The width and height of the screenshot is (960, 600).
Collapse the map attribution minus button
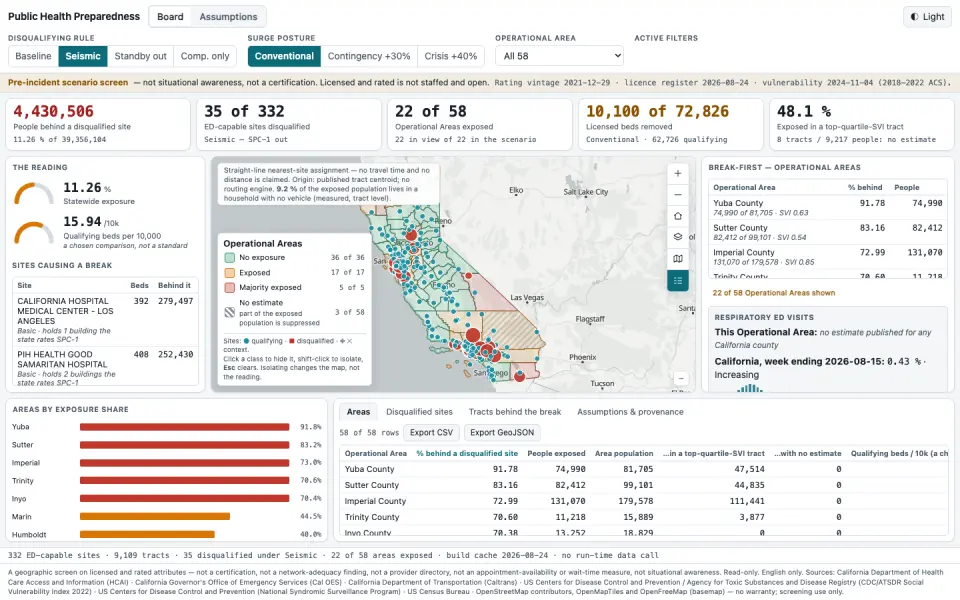[681, 378]
